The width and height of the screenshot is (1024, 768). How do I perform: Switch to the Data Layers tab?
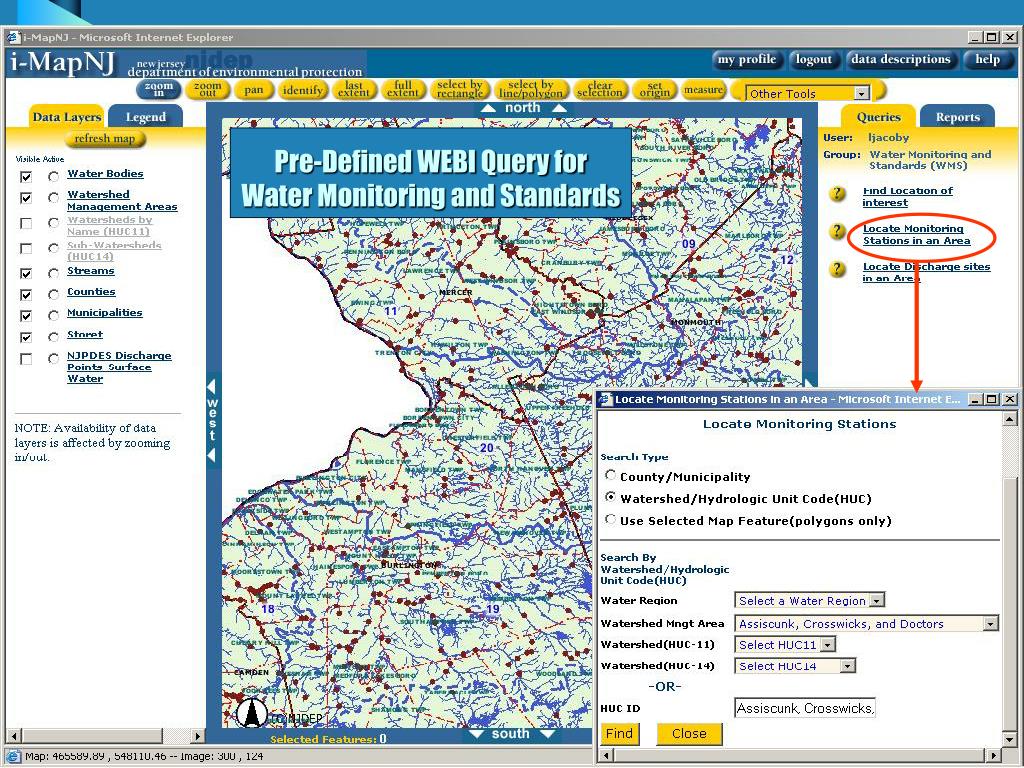point(67,117)
